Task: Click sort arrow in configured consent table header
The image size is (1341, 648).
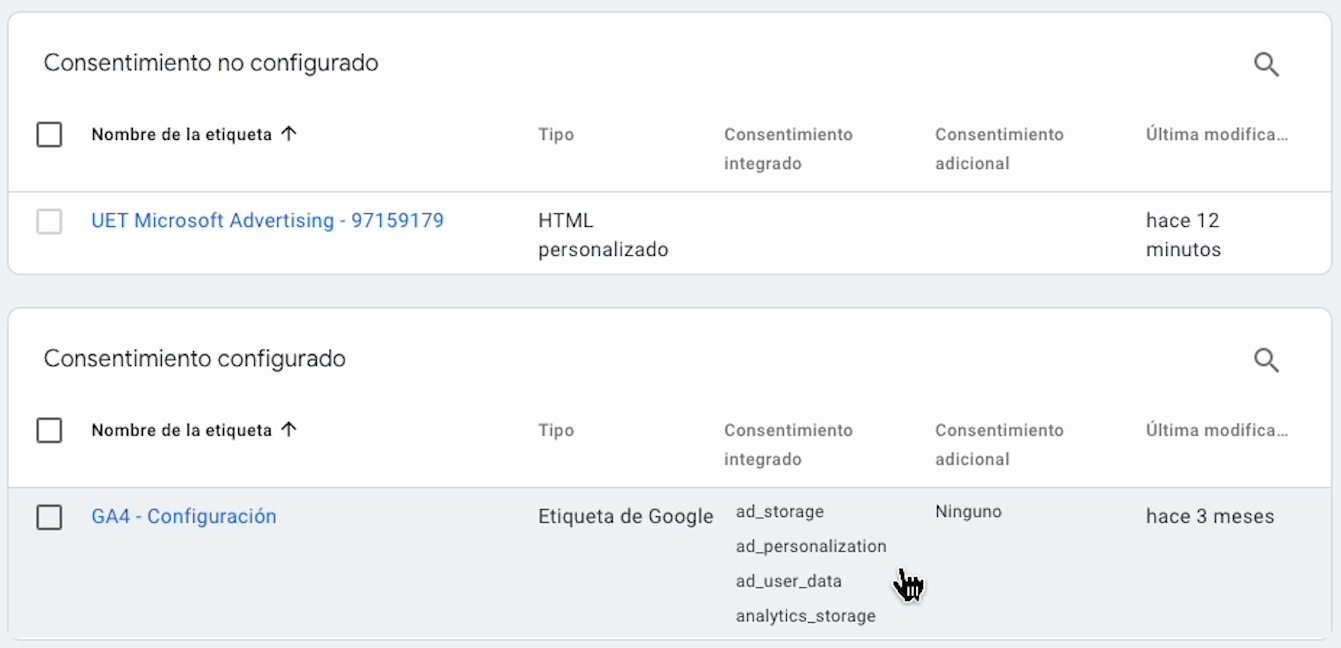Action: (x=289, y=430)
